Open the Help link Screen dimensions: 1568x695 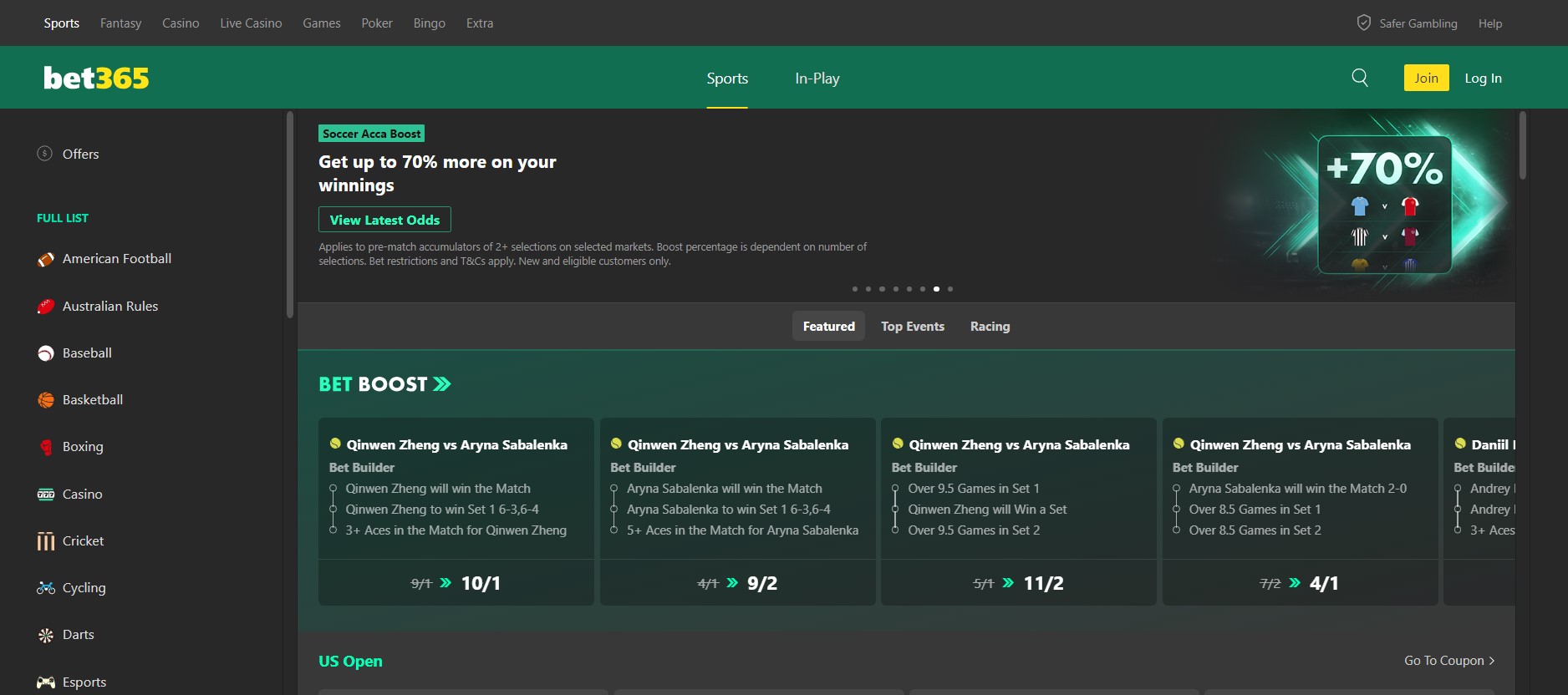[x=1490, y=23]
